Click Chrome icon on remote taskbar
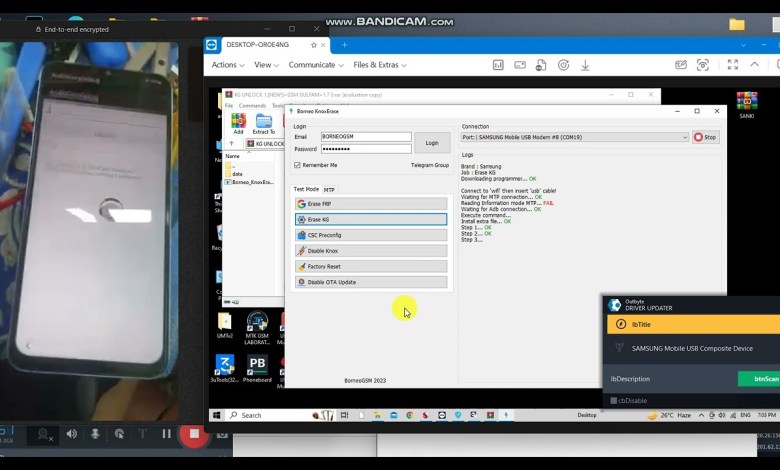The width and height of the screenshot is (780, 470). pyautogui.click(x=409, y=415)
